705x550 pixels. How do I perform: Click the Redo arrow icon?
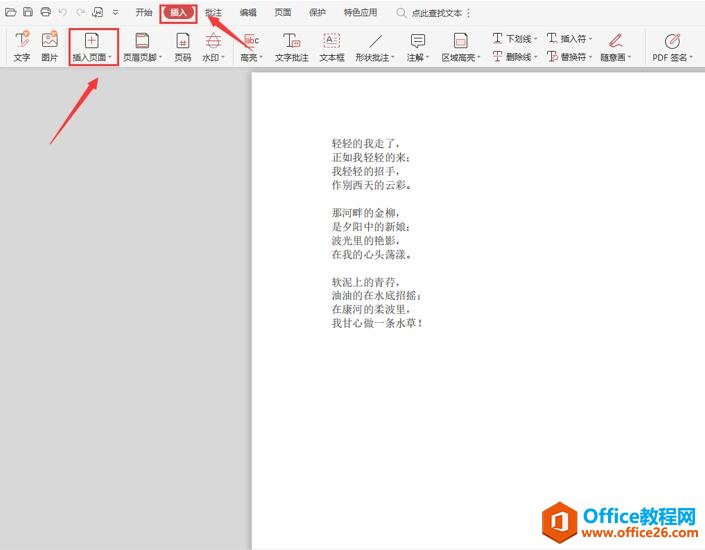pyautogui.click(x=80, y=12)
